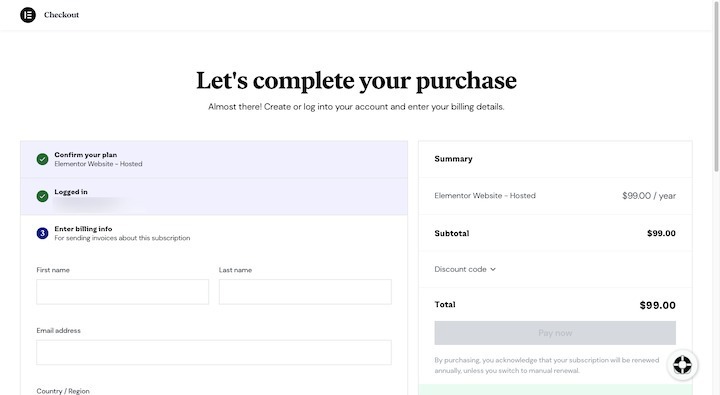This screenshot has height=395, width=720.
Task: Click the Pay now button
Action: 555,333
